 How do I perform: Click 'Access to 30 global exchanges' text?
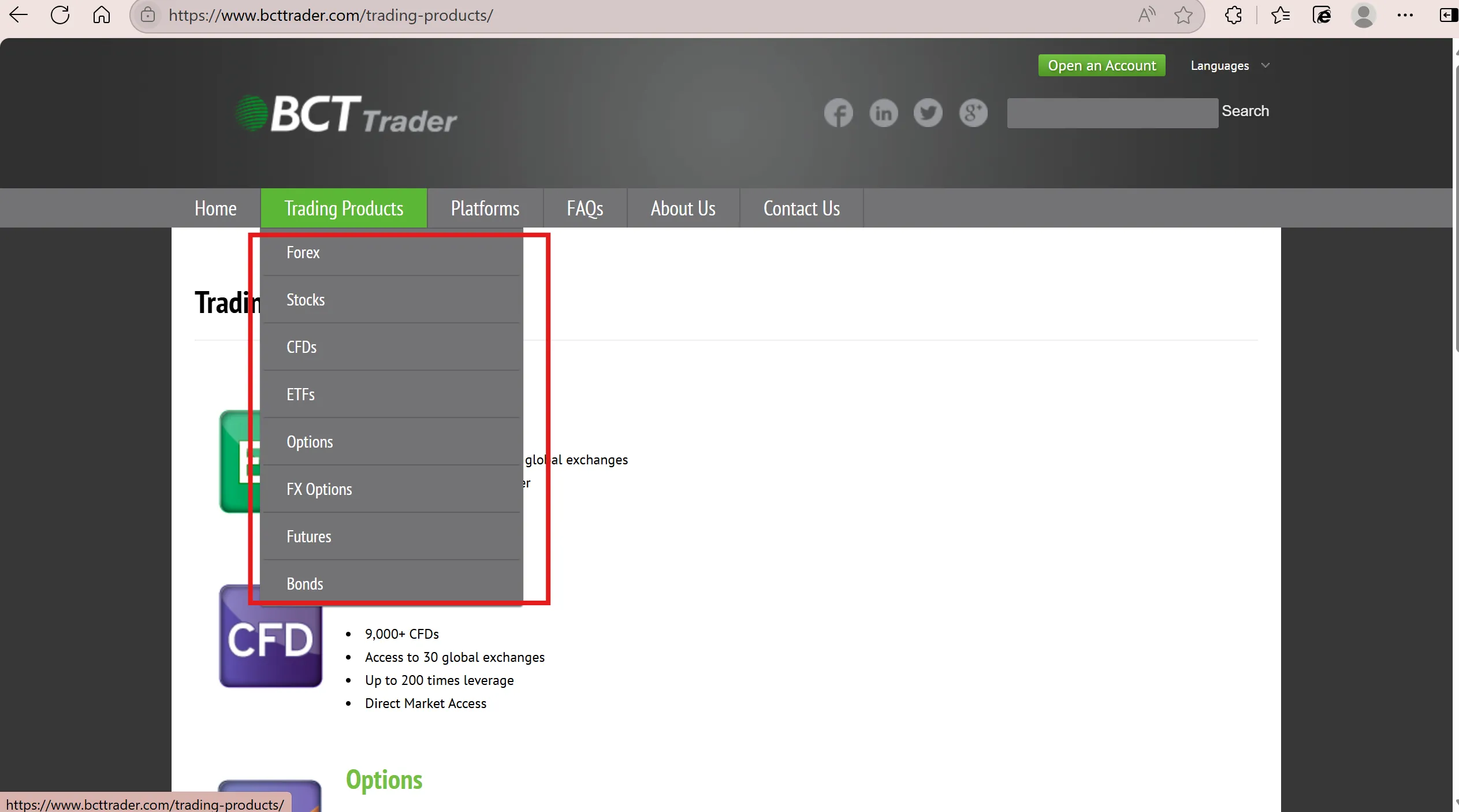(x=455, y=657)
